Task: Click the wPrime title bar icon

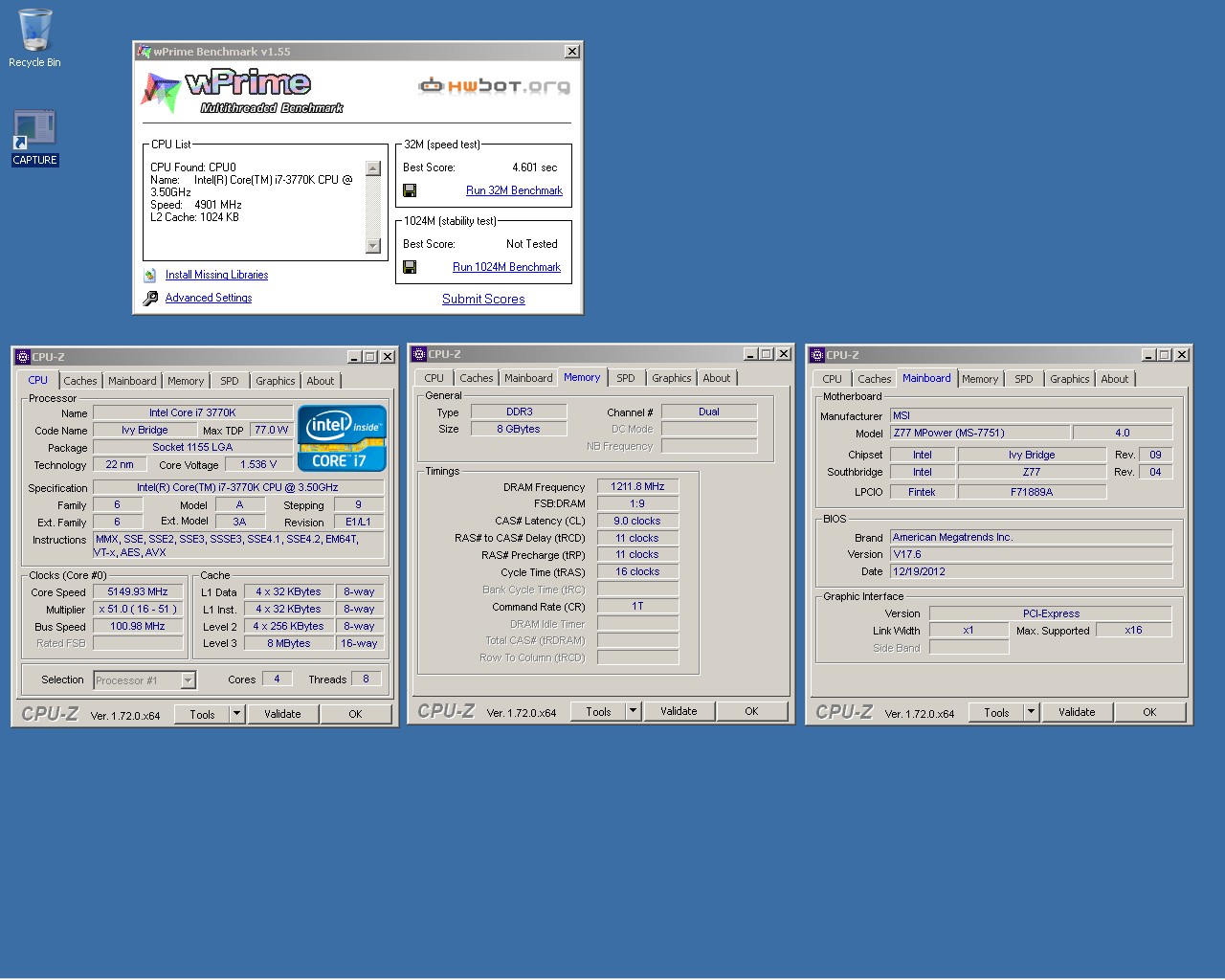Action: coord(144,52)
